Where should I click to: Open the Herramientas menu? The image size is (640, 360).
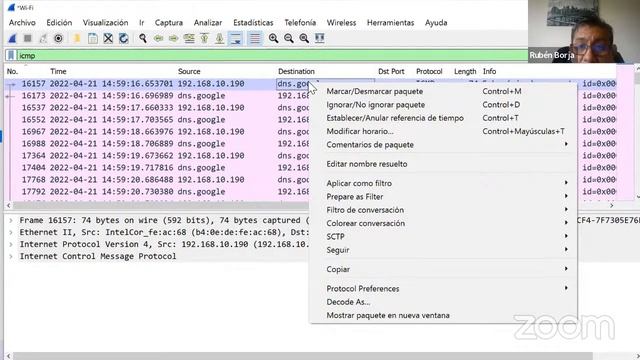click(x=390, y=22)
